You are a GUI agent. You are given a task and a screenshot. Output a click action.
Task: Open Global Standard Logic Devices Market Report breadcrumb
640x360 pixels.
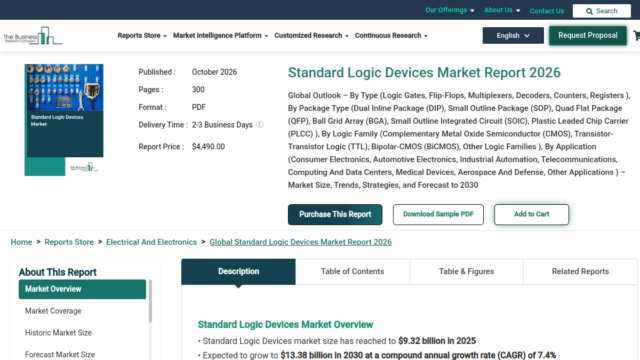pos(300,242)
